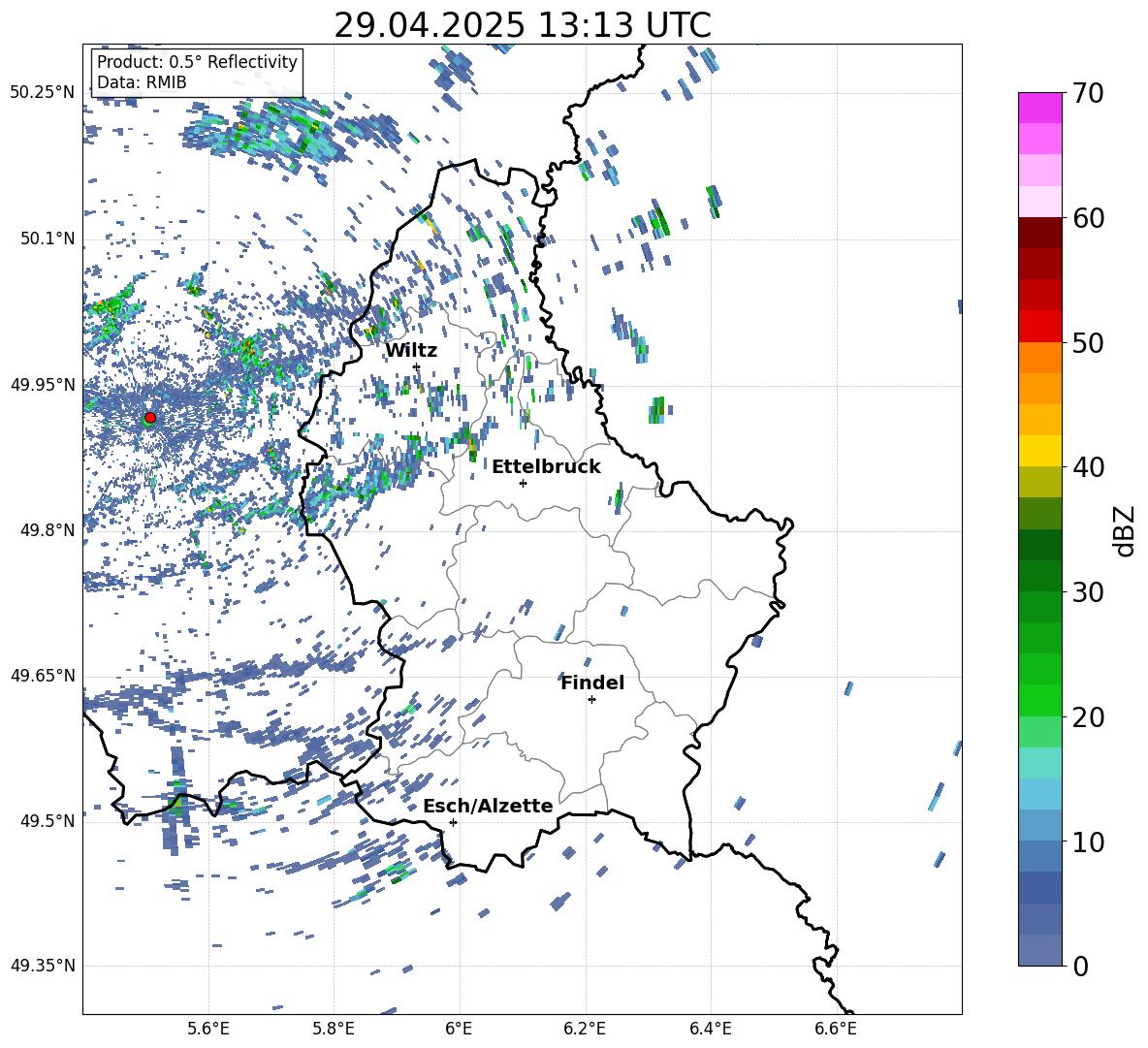Click the Wiltz station cross marker
The height and width of the screenshot is (1048, 1148).
(x=417, y=366)
